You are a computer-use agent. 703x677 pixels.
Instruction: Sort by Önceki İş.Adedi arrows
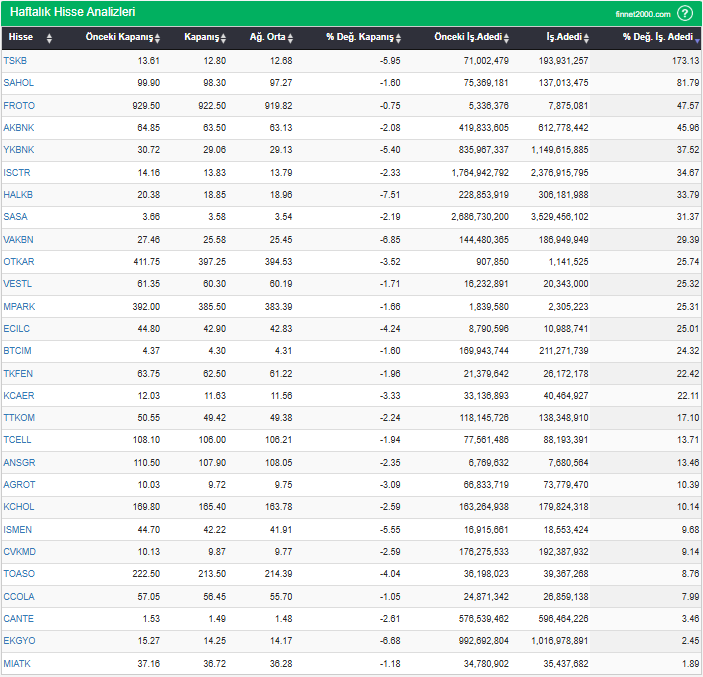506,38
